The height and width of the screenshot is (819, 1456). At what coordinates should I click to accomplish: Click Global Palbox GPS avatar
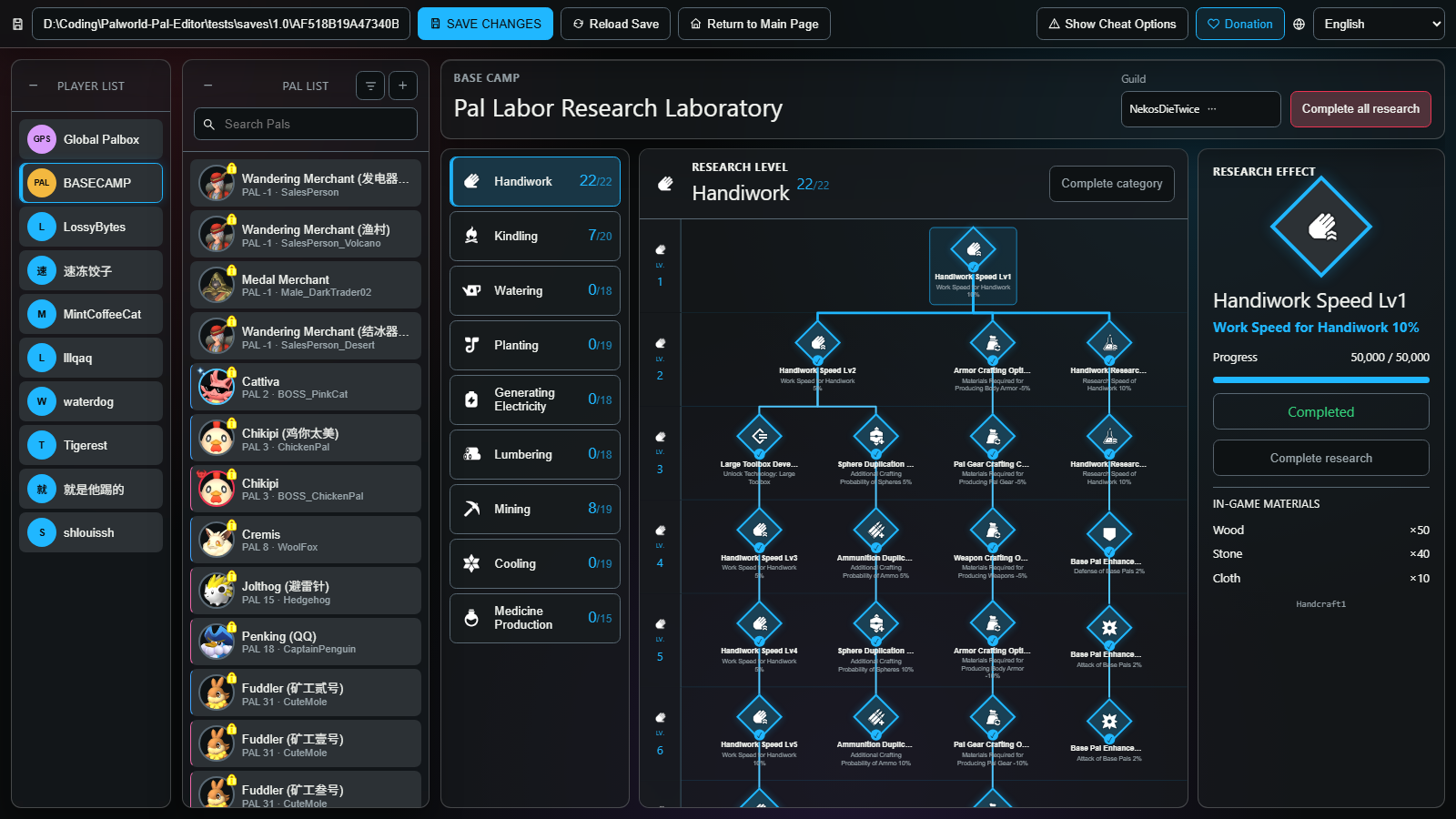(x=42, y=139)
